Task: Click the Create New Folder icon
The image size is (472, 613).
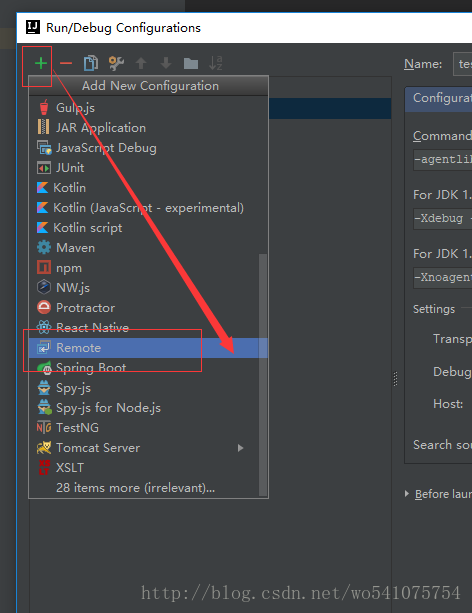Action: (x=191, y=63)
